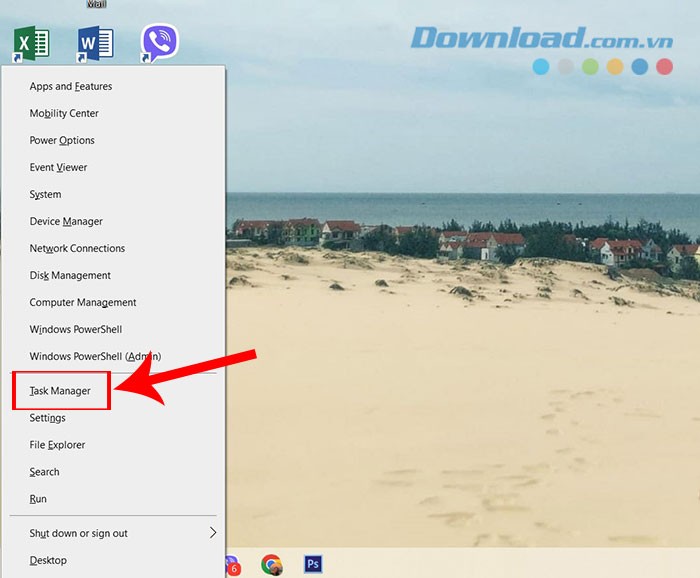Image resolution: width=700 pixels, height=578 pixels.
Task: Select Network Connections
Action: (77, 249)
